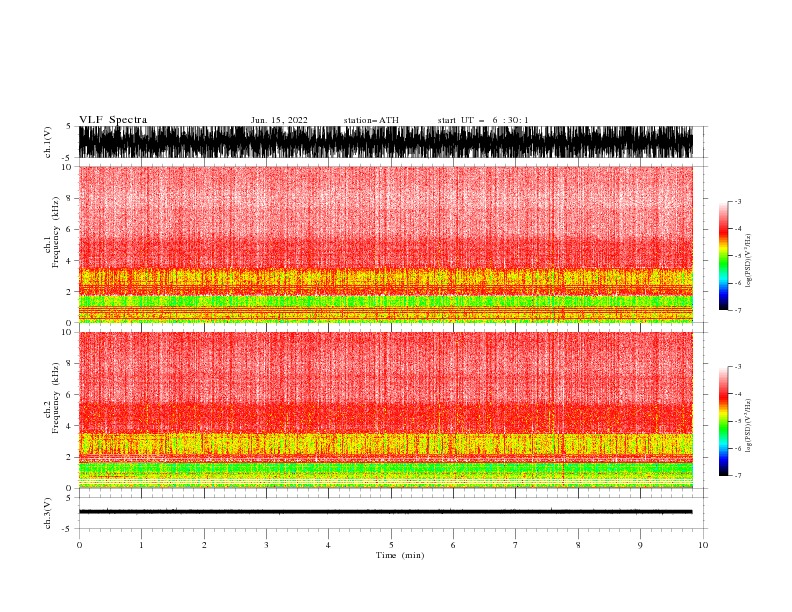Click the "6" kHz tick of ch.2 spectrogram

(x=69, y=395)
